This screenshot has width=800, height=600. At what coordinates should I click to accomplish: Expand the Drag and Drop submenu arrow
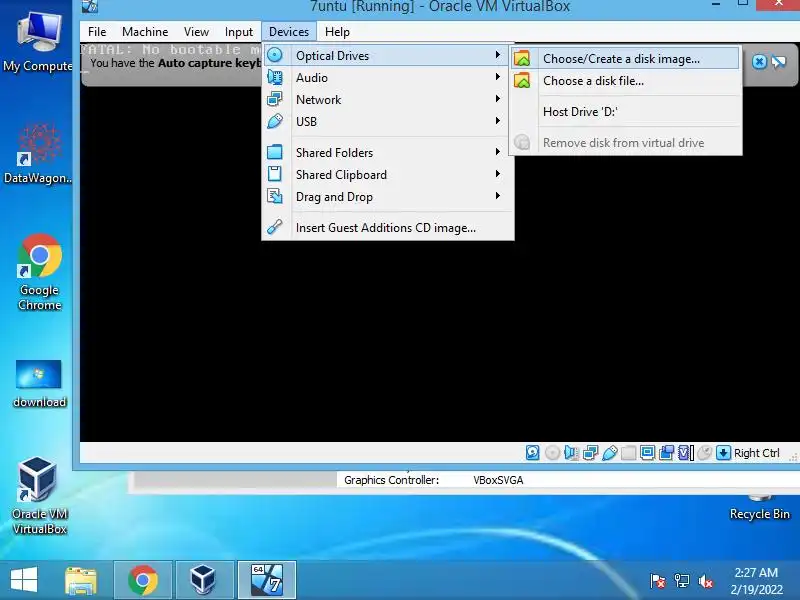coord(497,195)
